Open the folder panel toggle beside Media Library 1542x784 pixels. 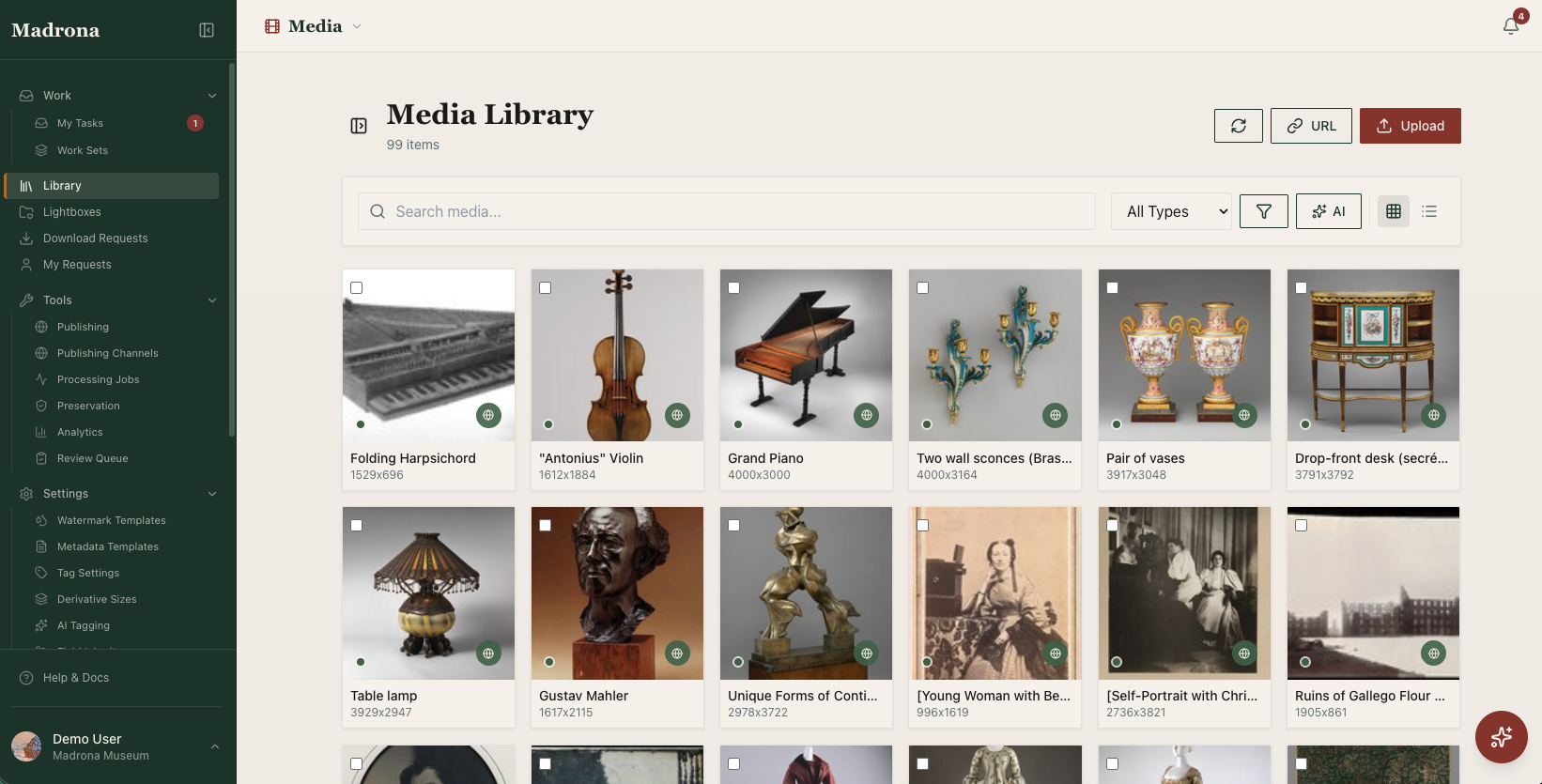point(359,126)
